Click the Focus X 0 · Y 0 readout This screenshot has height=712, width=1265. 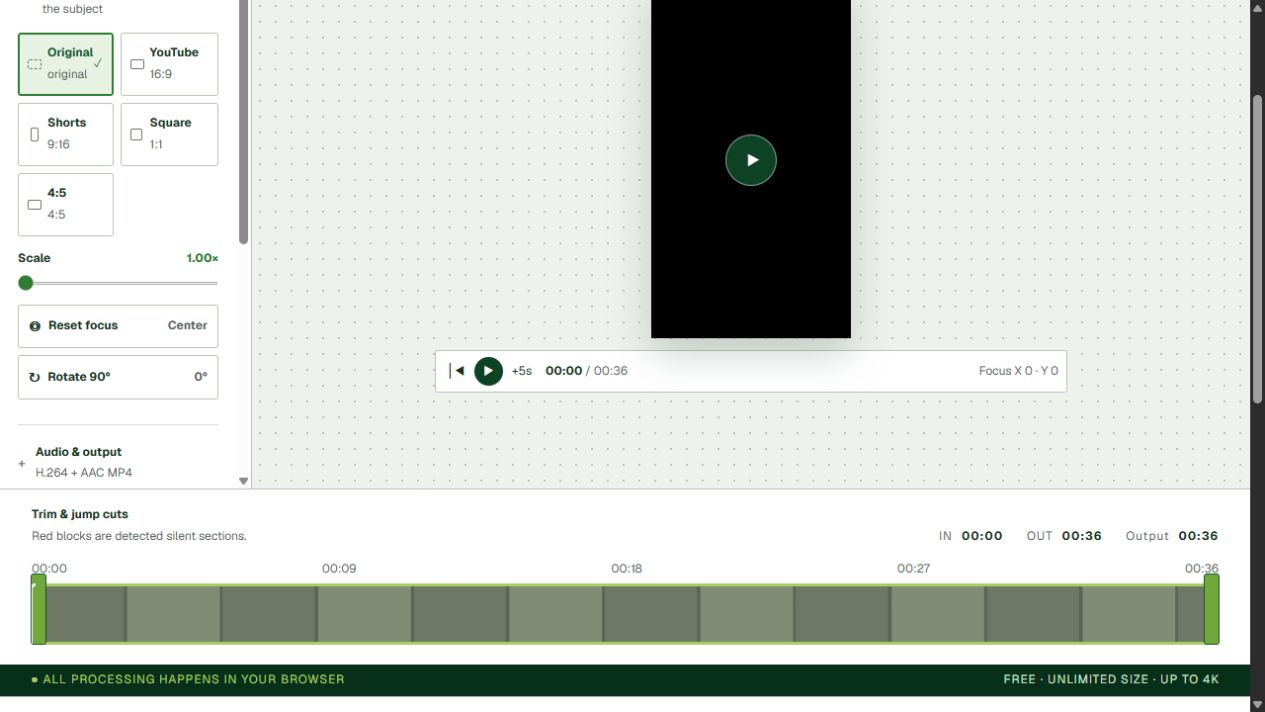[x=1018, y=371]
